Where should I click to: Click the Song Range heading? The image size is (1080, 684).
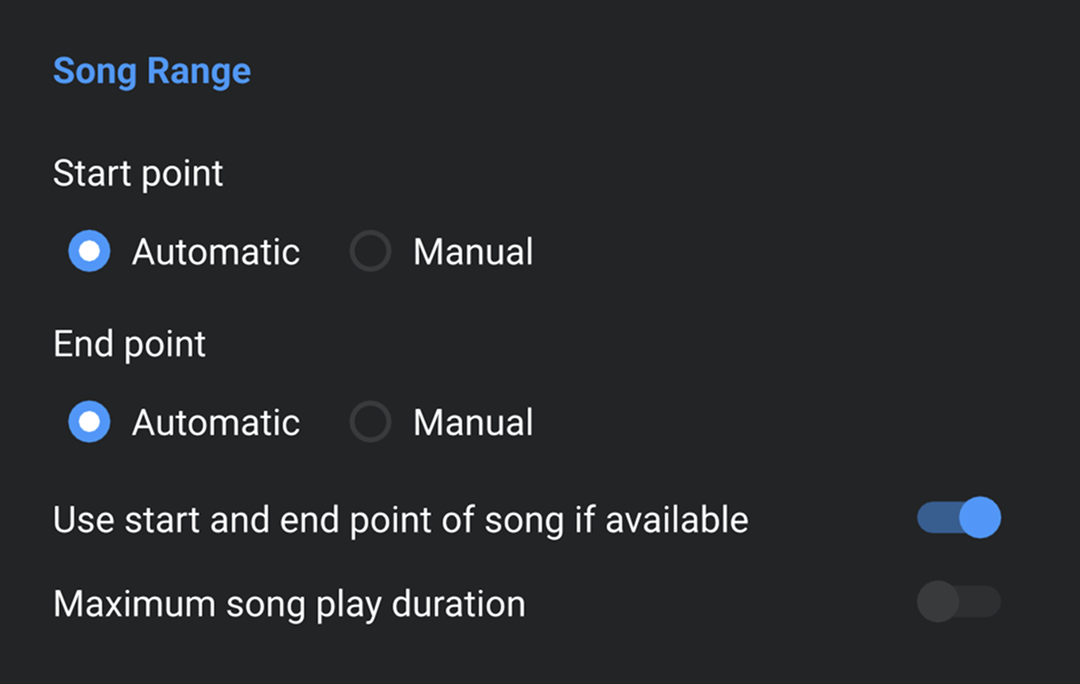(152, 70)
